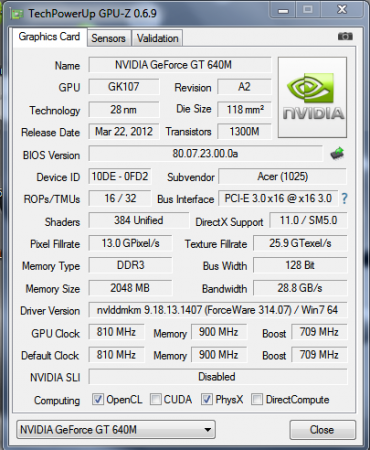Screen dimensions: 370x450
Task: Open the GPU-Z title bar app icon
Action: click(17, 14)
